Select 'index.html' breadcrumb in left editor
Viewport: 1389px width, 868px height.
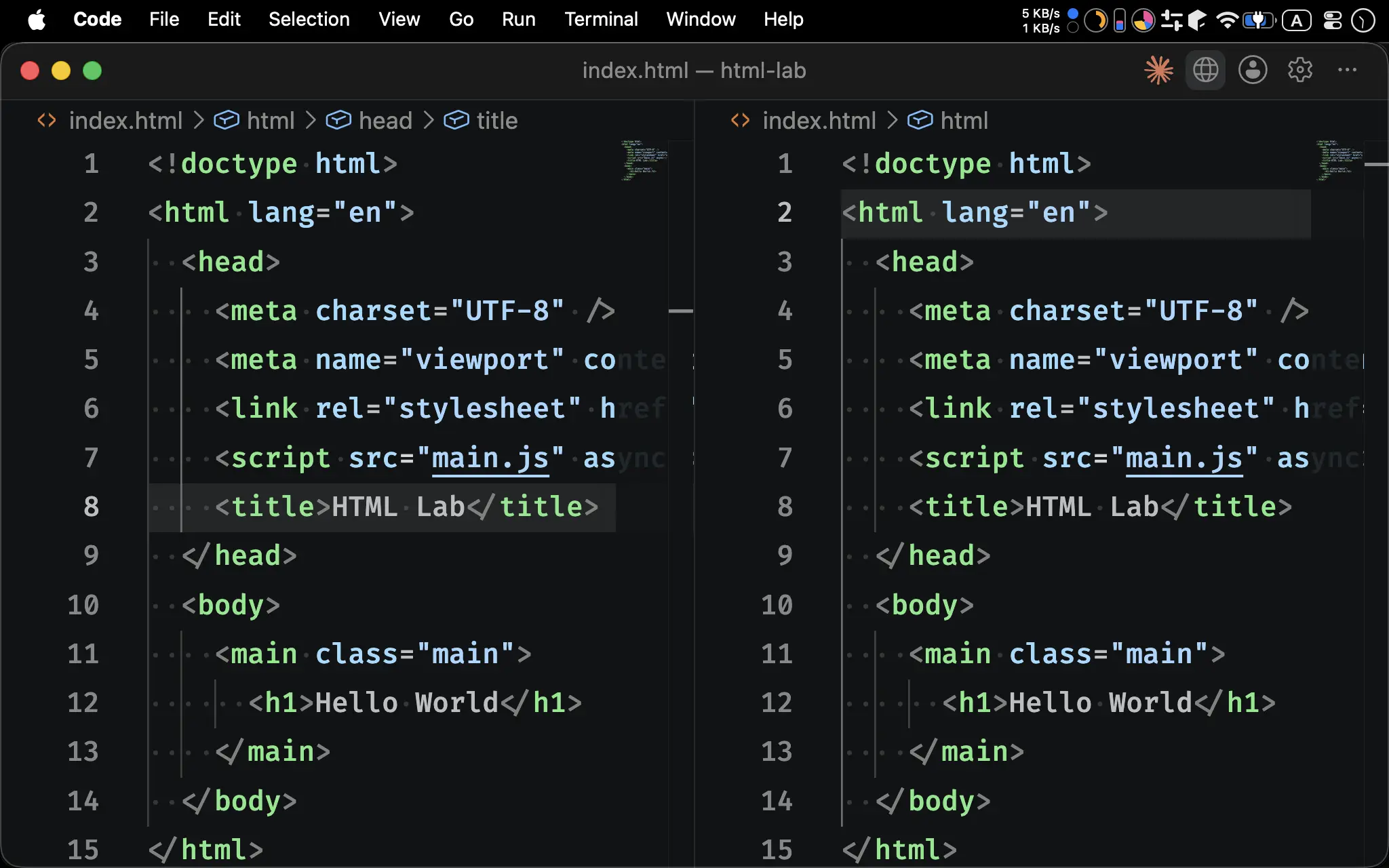click(125, 121)
